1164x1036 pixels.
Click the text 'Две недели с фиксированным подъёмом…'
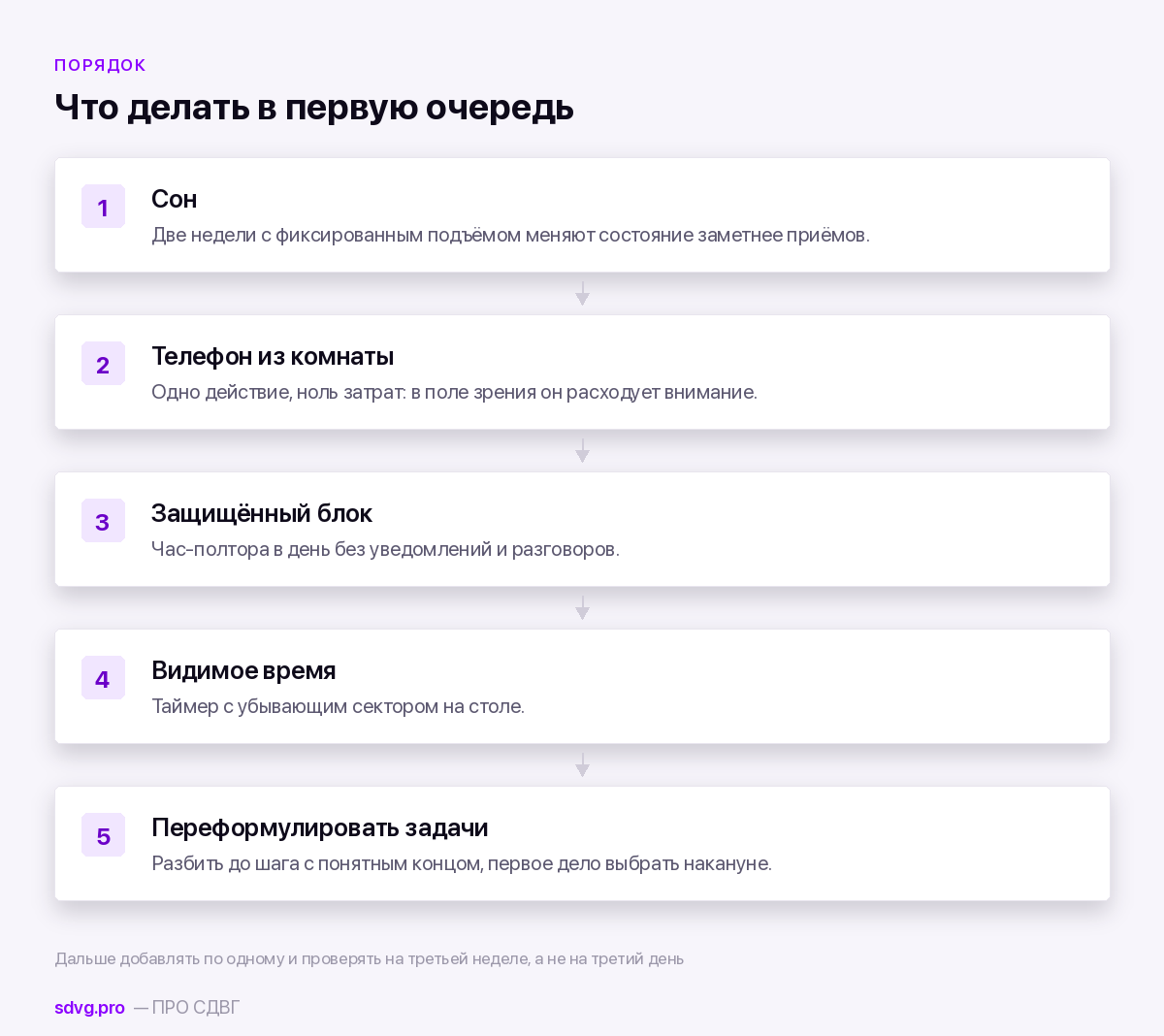coord(510,235)
